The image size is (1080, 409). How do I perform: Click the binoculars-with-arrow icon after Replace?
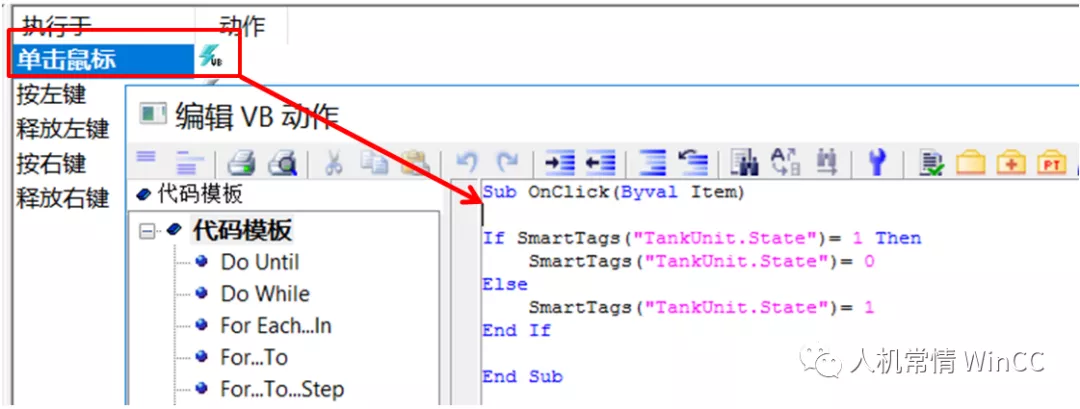tap(826, 163)
